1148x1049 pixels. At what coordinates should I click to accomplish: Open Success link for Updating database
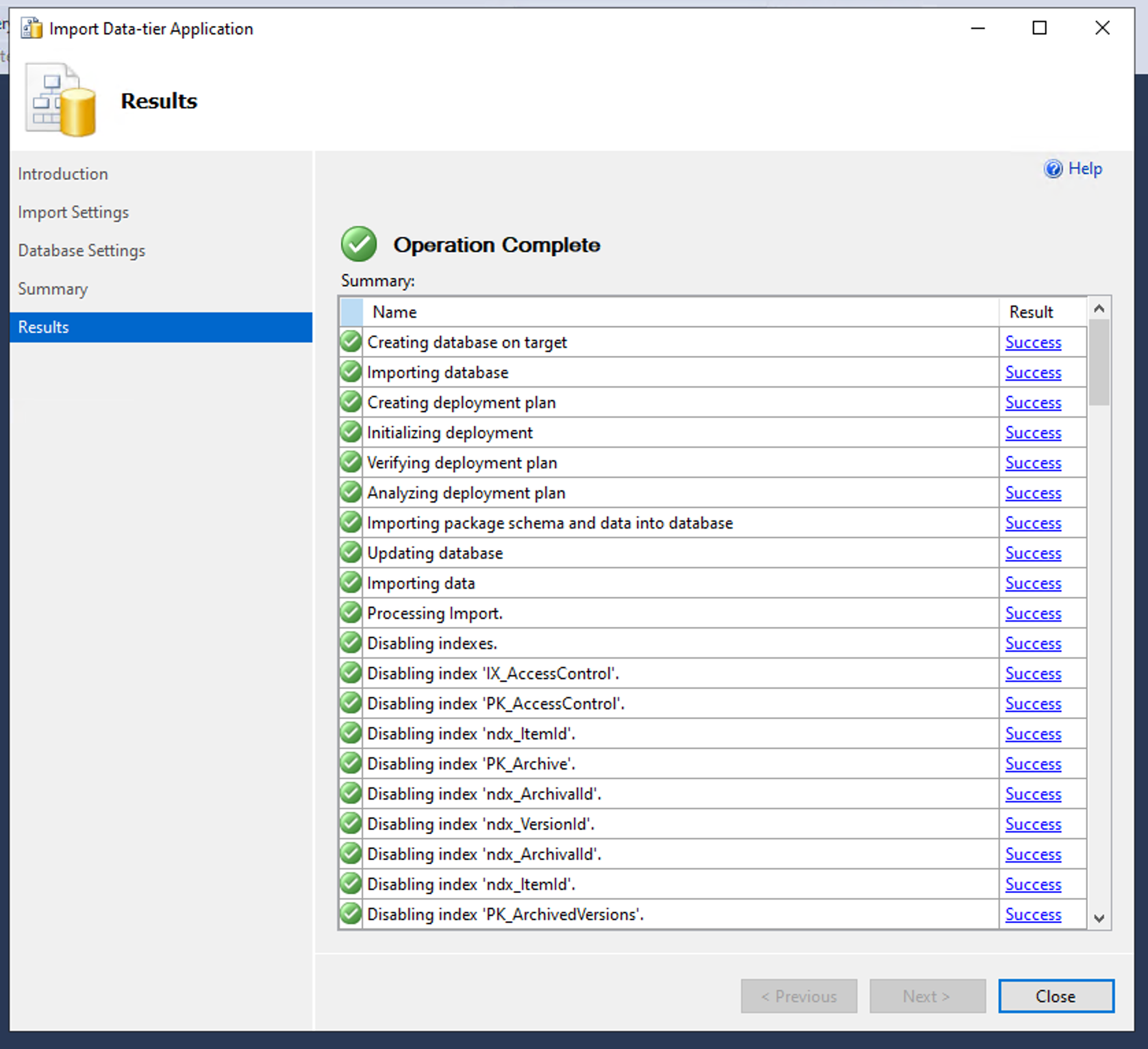(x=1033, y=553)
